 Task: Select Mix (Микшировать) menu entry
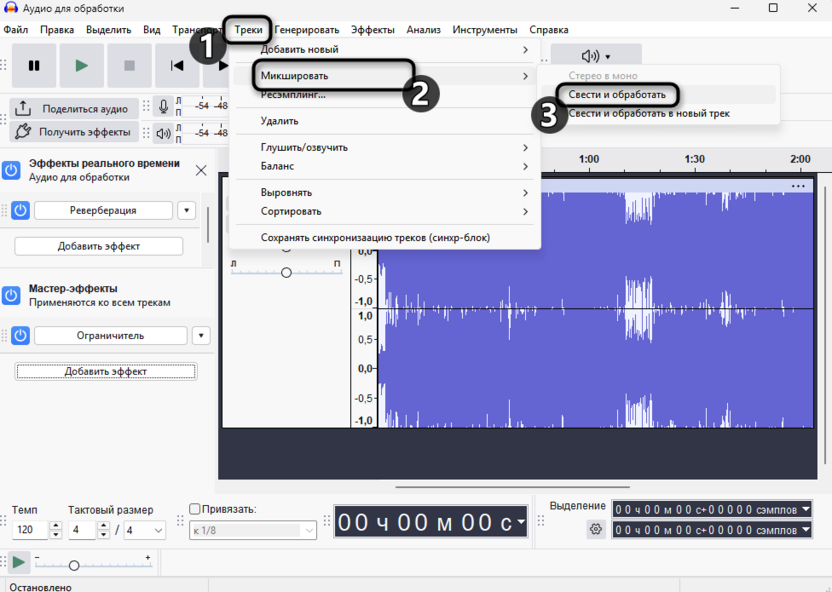tap(385, 76)
